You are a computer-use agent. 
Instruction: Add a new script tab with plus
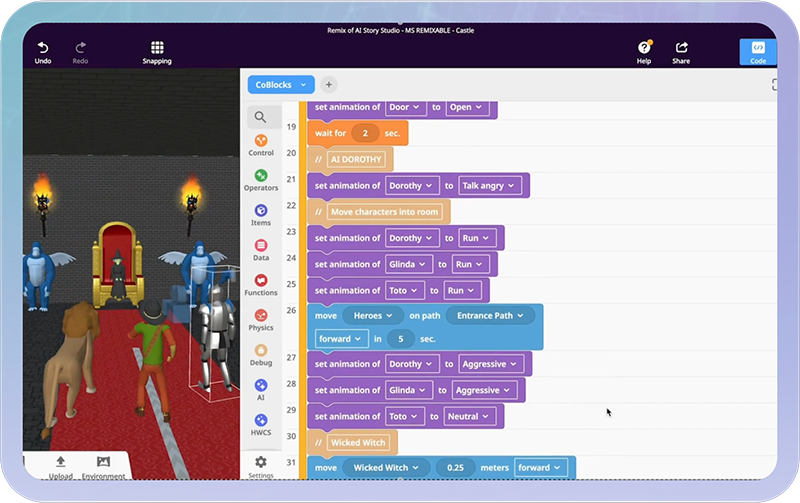click(x=329, y=85)
